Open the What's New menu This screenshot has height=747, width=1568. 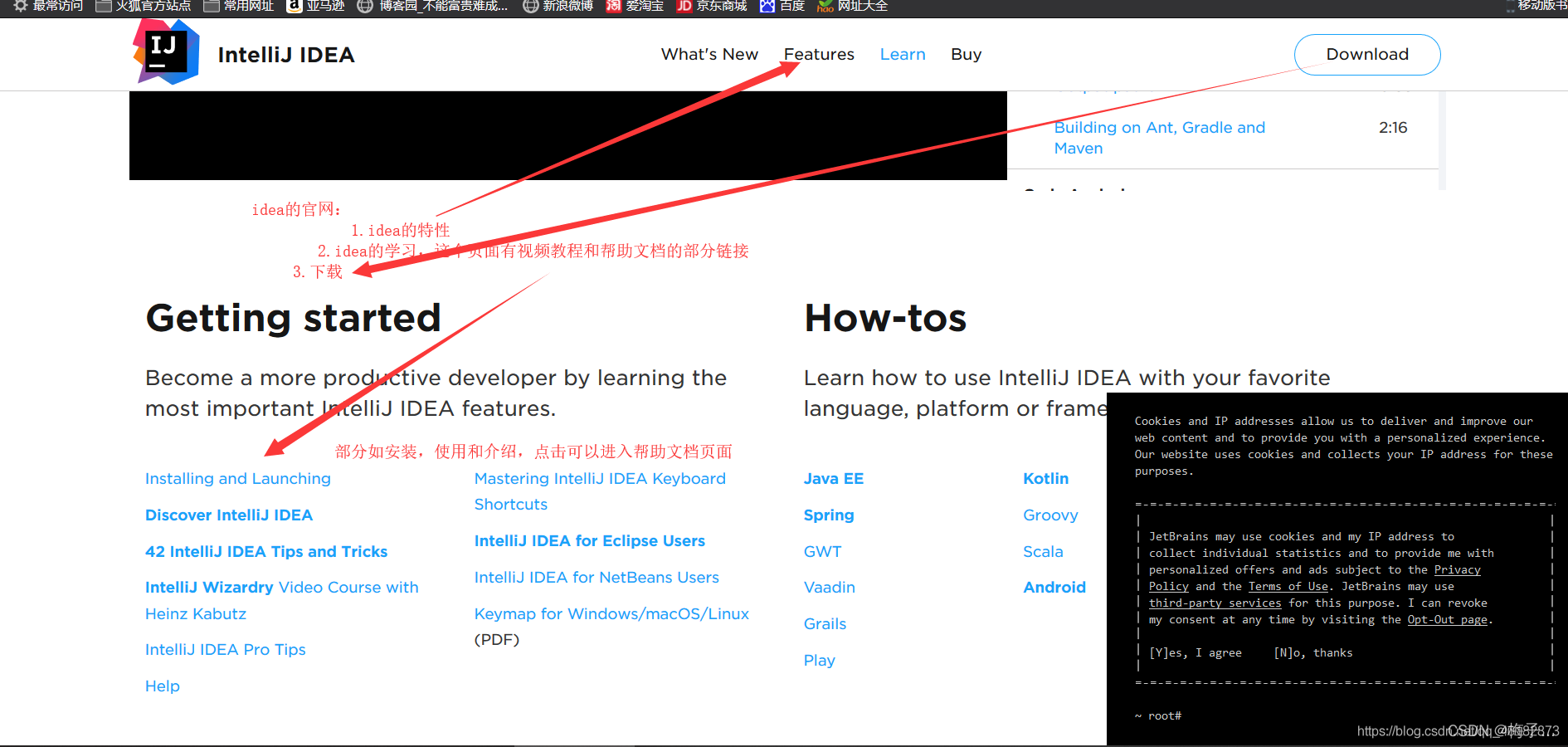709,54
